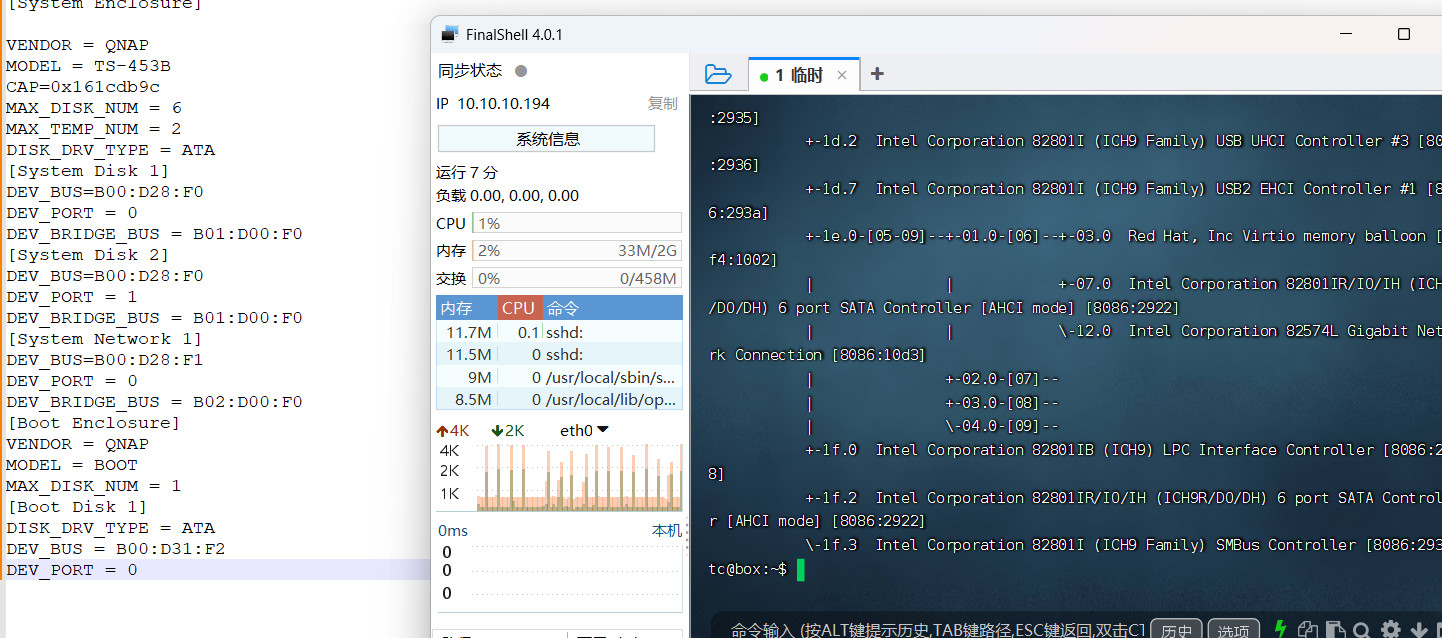Click '[Boot Enclosure]' line in editor
The width and height of the screenshot is (1442, 638).
tap(94, 423)
